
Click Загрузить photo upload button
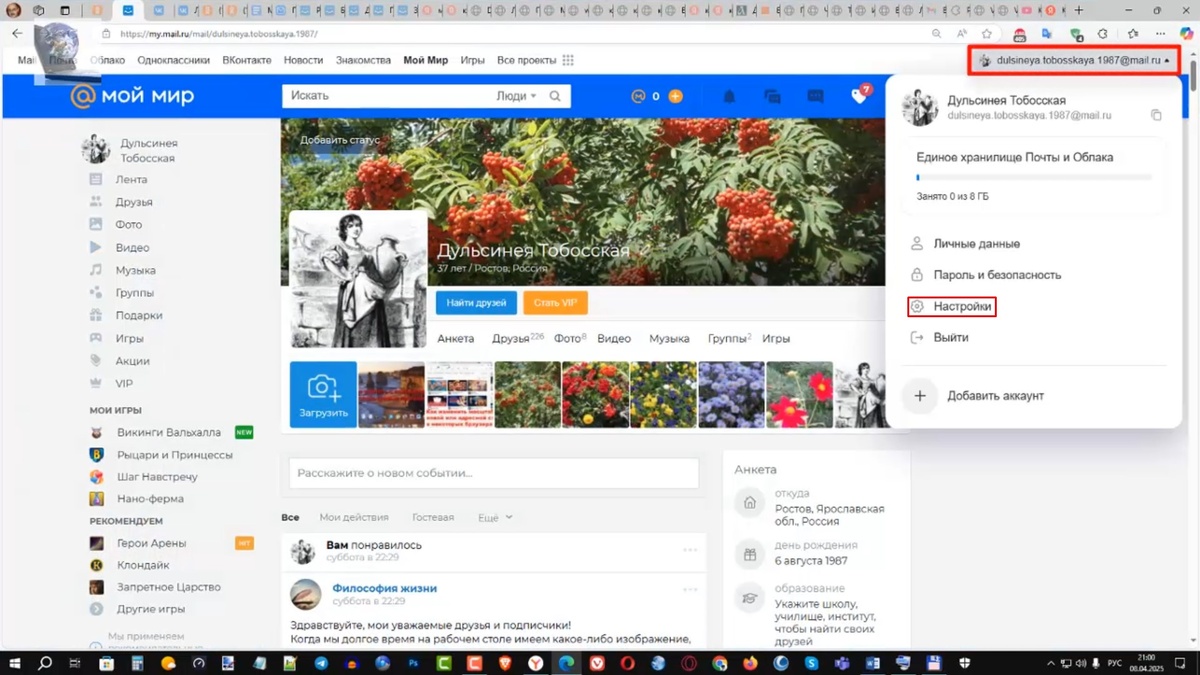(x=323, y=395)
